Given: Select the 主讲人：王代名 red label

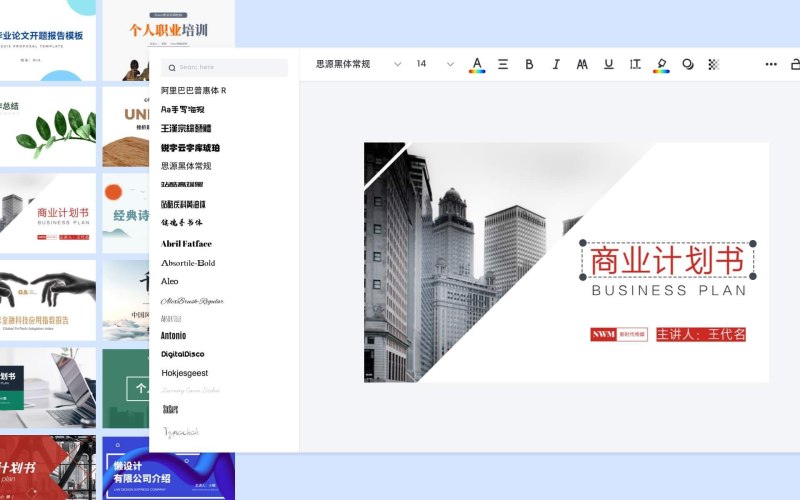Looking at the screenshot, I should tap(701, 335).
